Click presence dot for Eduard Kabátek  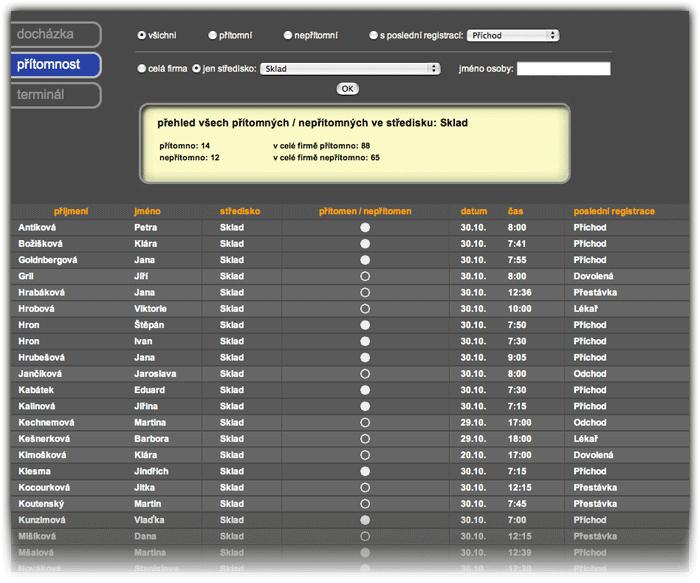click(x=365, y=390)
